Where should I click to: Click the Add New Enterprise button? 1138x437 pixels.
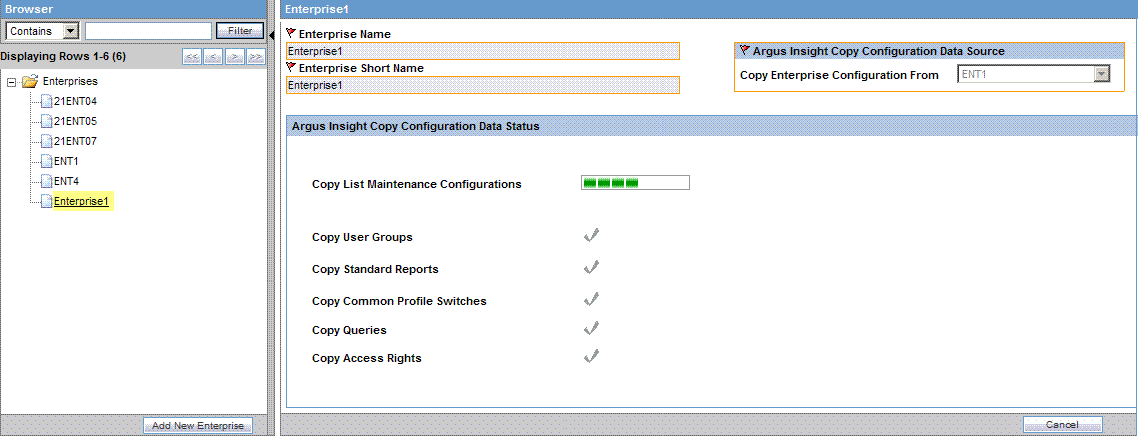click(x=198, y=425)
